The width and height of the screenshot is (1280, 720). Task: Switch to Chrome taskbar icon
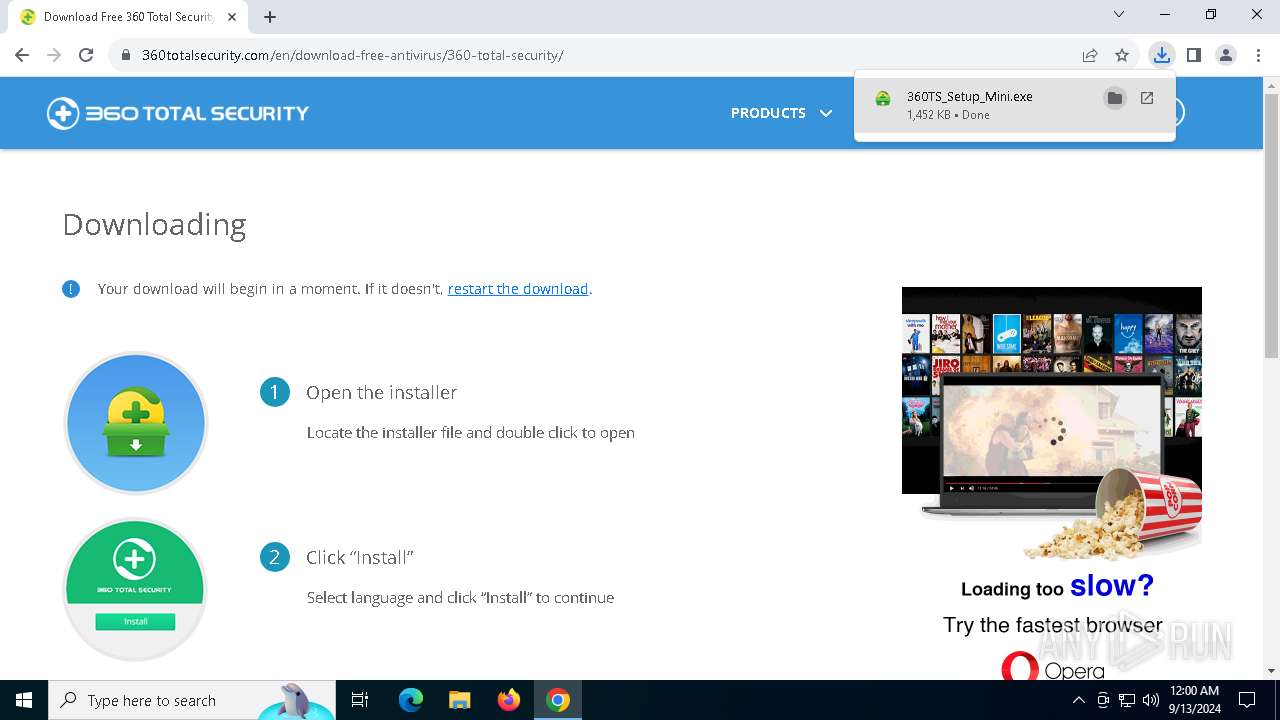click(x=558, y=700)
